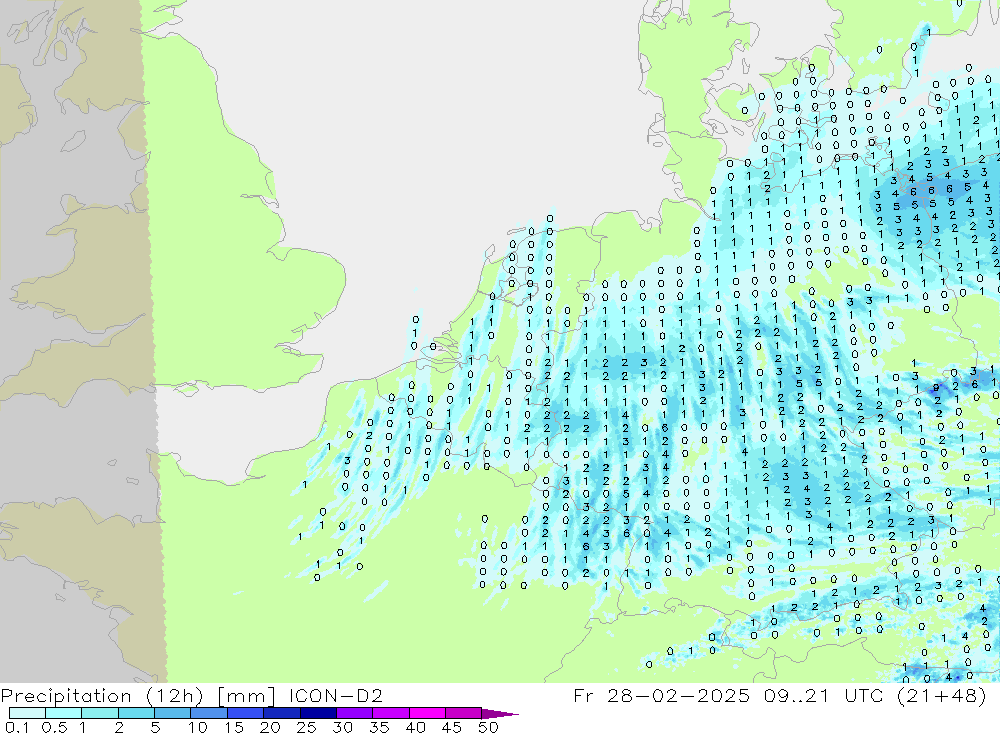Click the 'Precipitation (12h)' title text
Viewport: 1000px width, 733px height.
[x=102, y=696]
